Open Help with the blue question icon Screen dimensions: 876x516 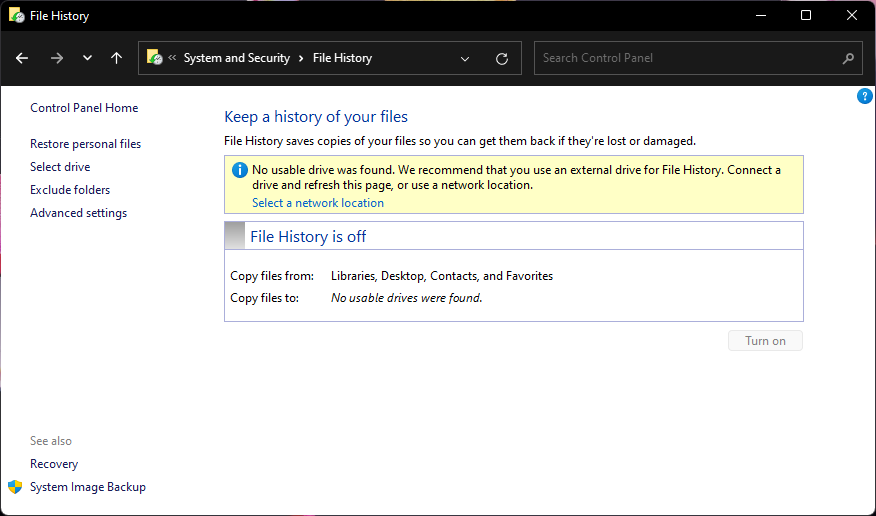point(864,96)
